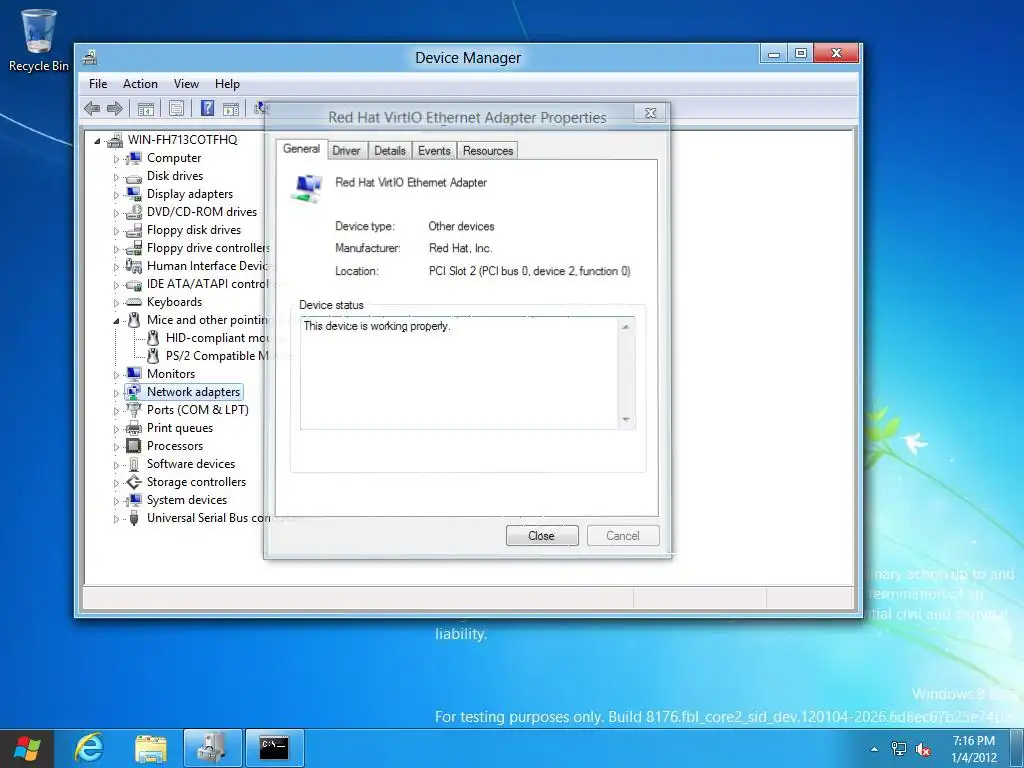This screenshot has height=768, width=1024.
Task: Select the System devices icon
Action: 134,500
